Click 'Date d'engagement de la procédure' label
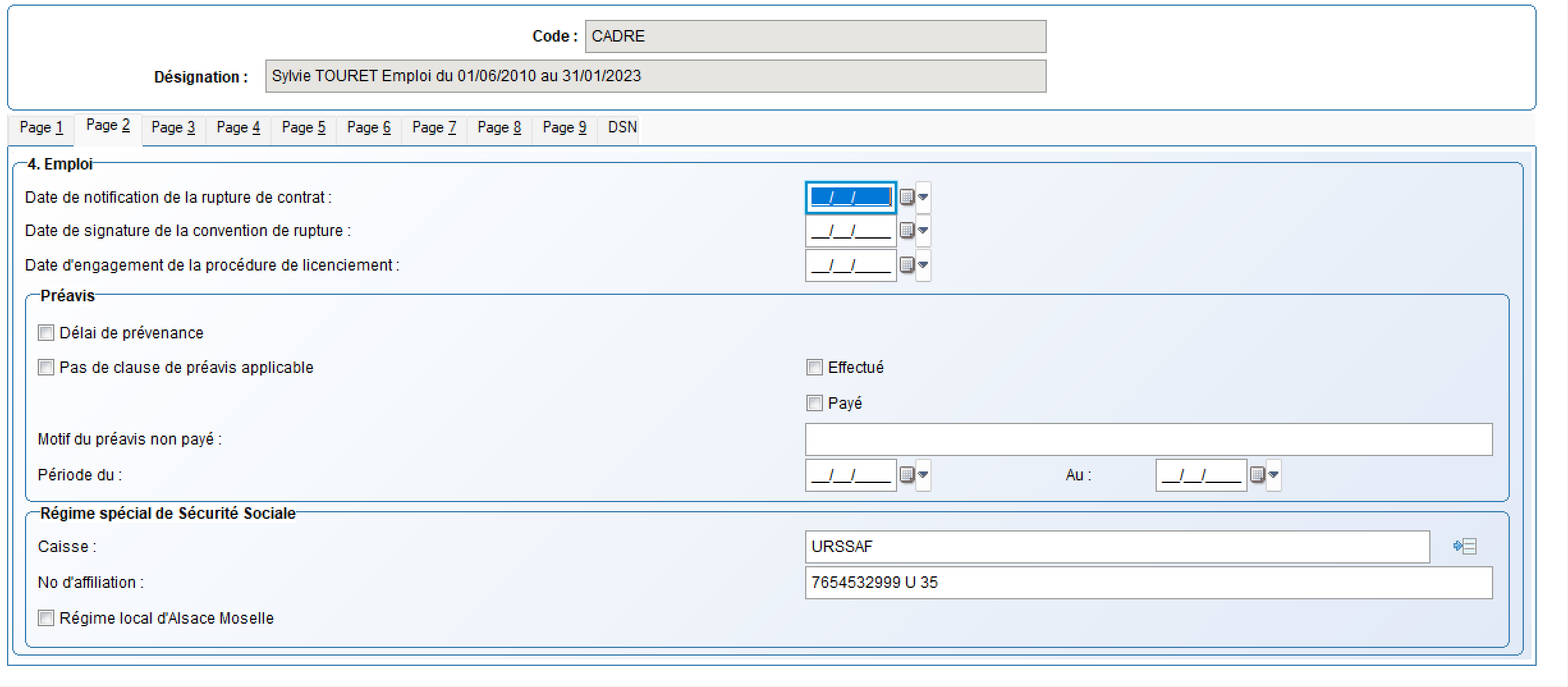1568x687 pixels. coord(212,265)
